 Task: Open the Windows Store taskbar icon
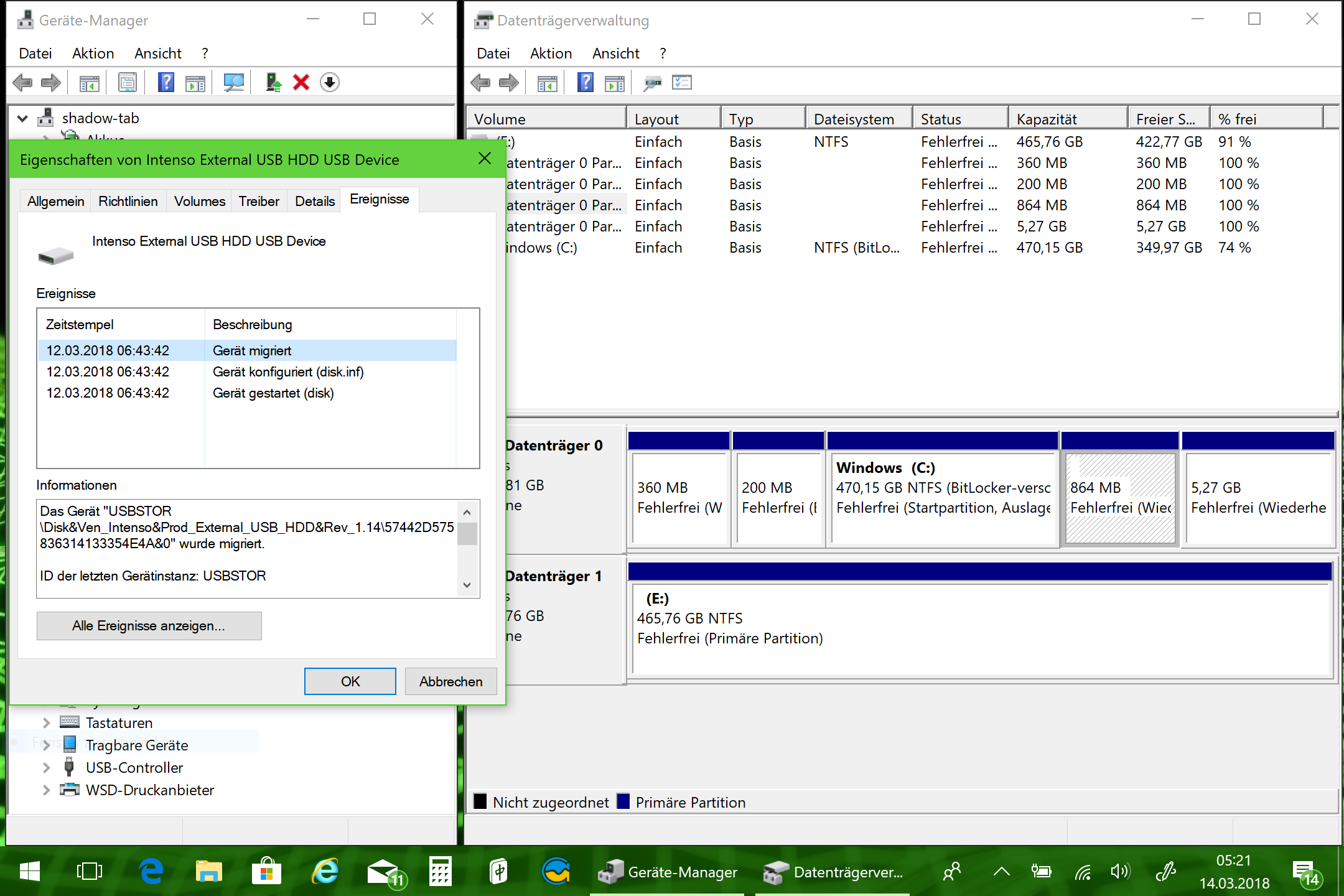coord(266,872)
